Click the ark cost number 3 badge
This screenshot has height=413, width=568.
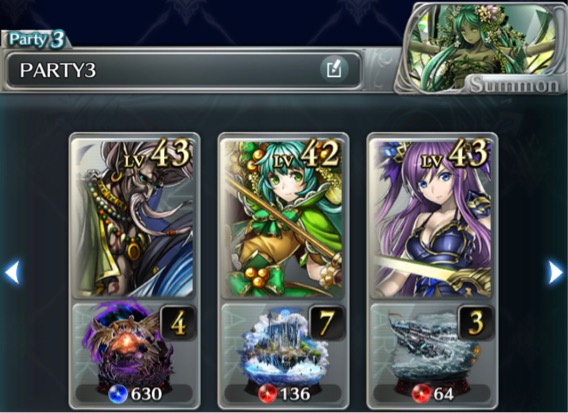[476, 323]
